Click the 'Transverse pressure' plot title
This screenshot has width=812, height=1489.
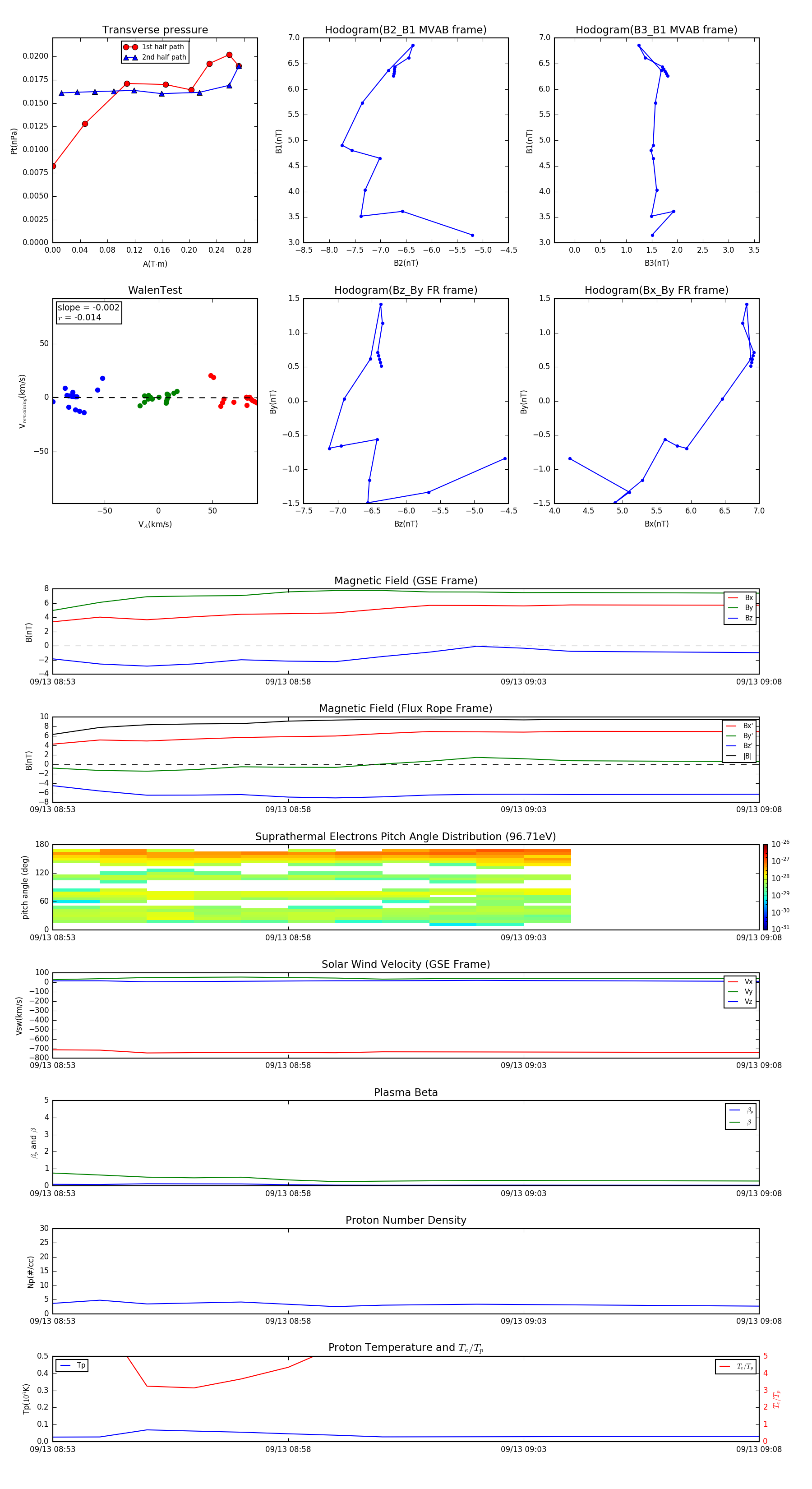155,30
